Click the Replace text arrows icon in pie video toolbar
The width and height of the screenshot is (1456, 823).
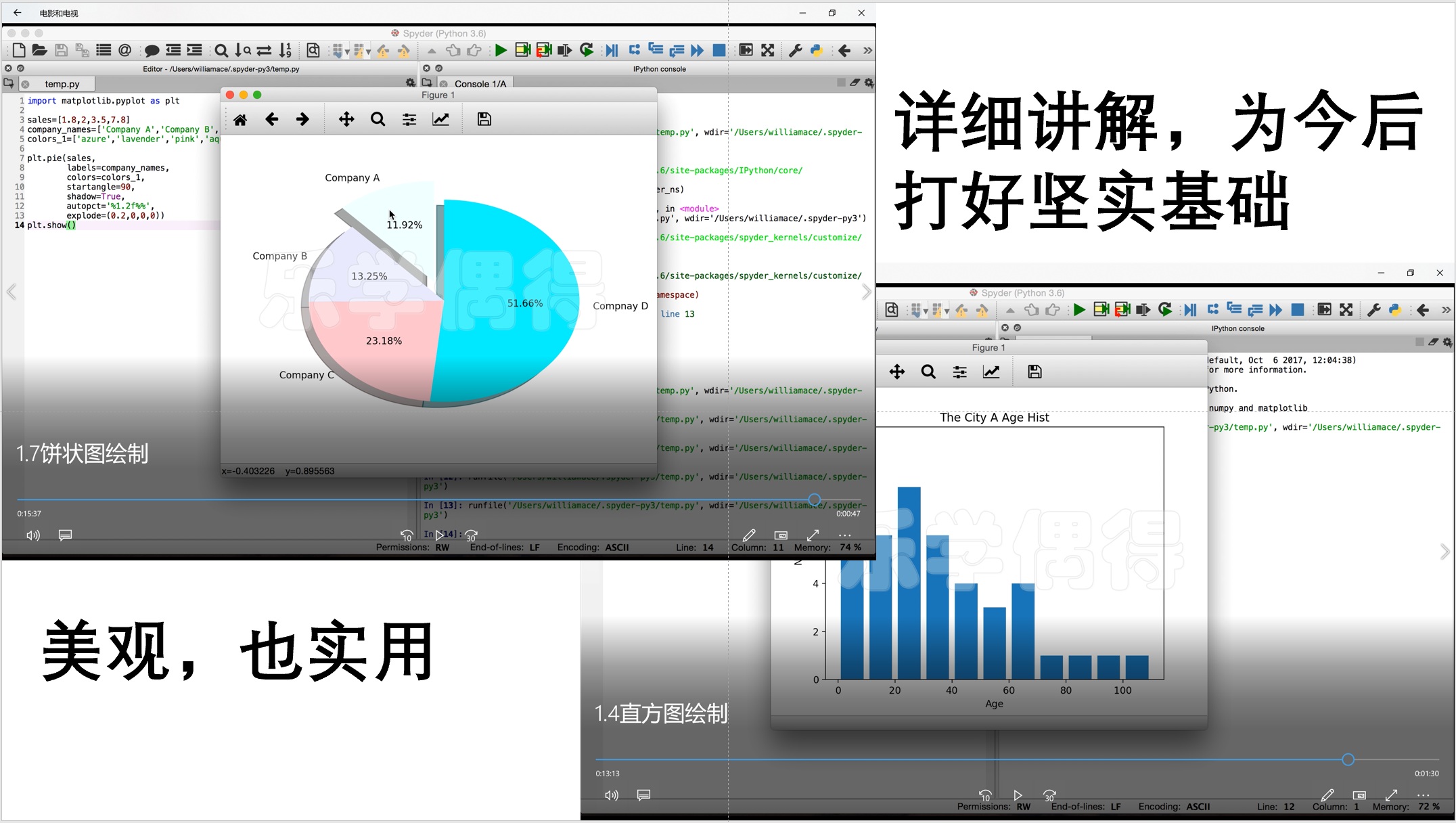265,51
